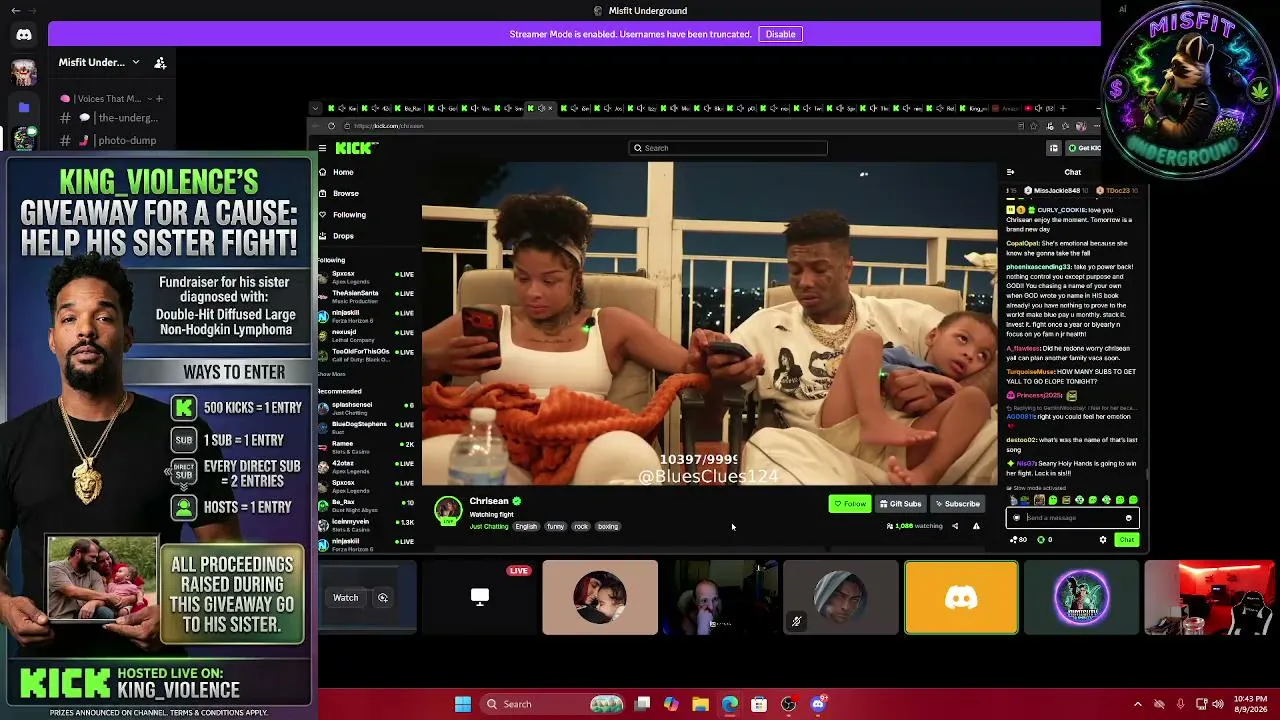The image size is (1280, 720).
Task: Open a new browser tab with plus
Action: coord(1063,108)
